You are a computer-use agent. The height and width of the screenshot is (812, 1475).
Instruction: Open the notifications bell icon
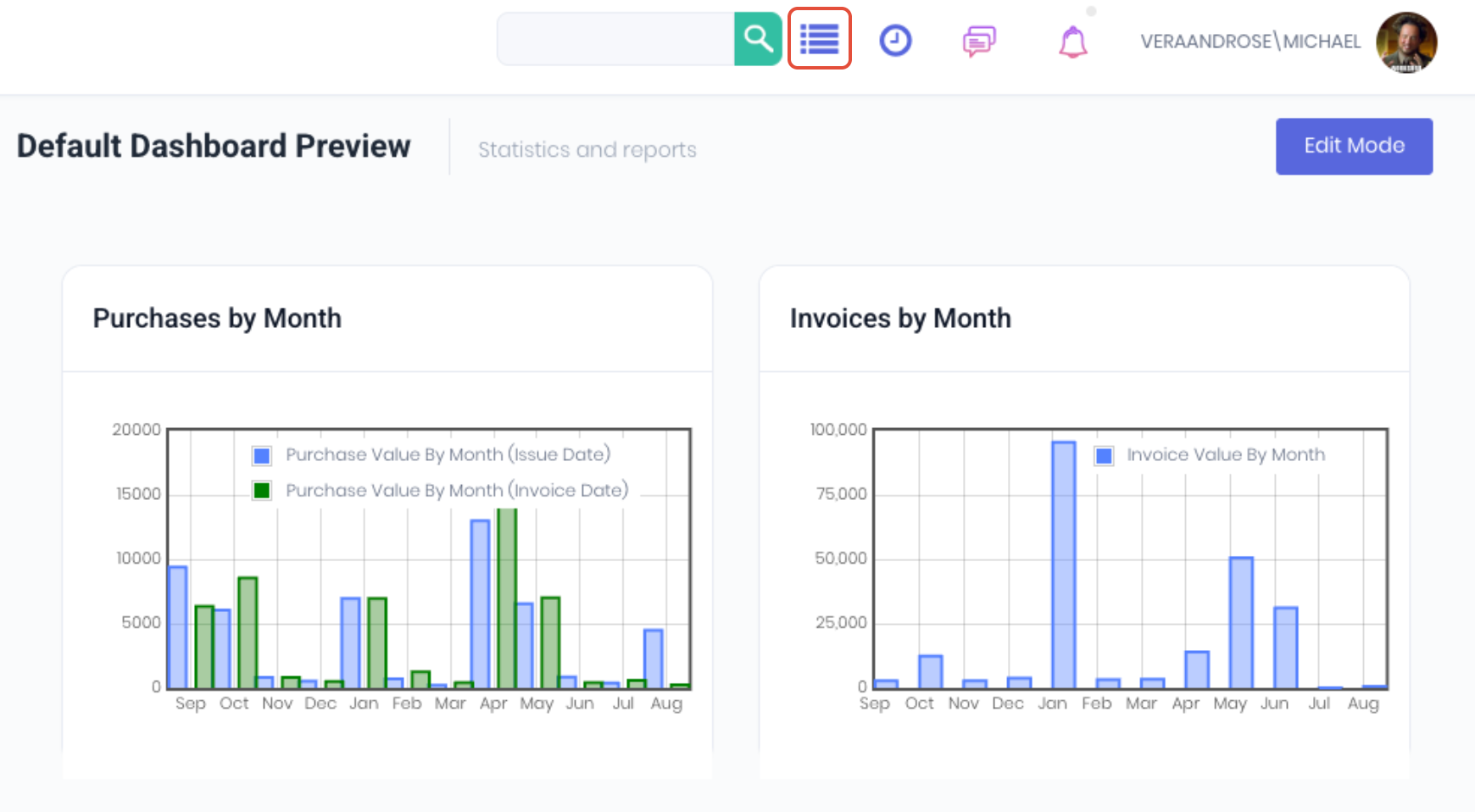(1072, 41)
